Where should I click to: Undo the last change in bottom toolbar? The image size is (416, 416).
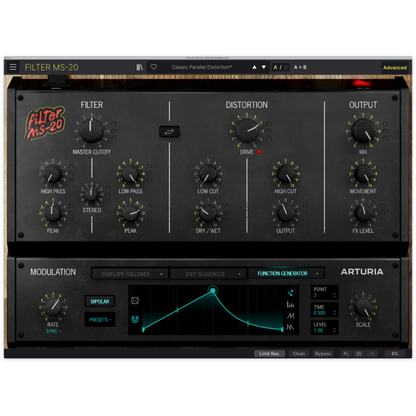coord(346,354)
